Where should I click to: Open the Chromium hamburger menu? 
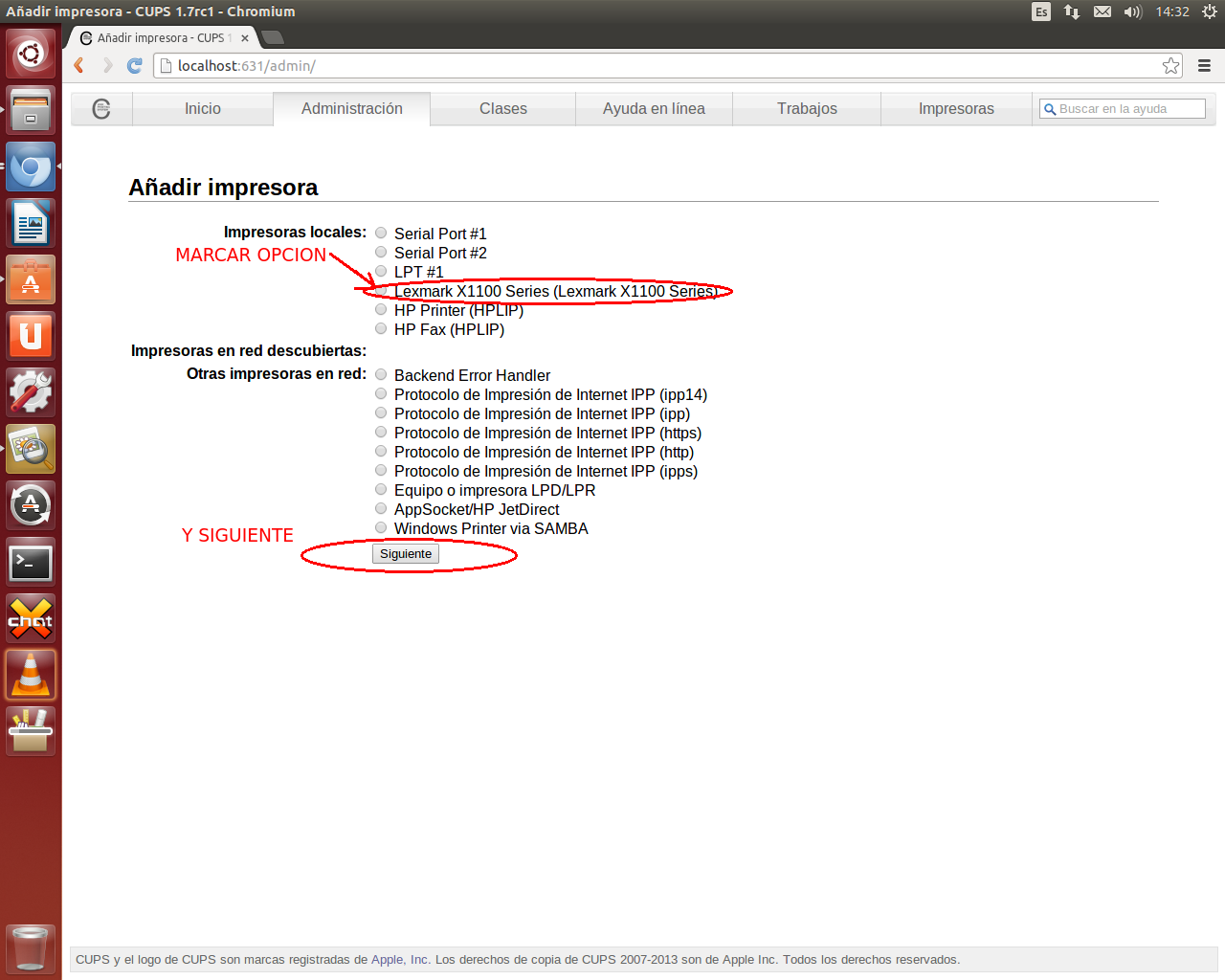point(1204,65)
